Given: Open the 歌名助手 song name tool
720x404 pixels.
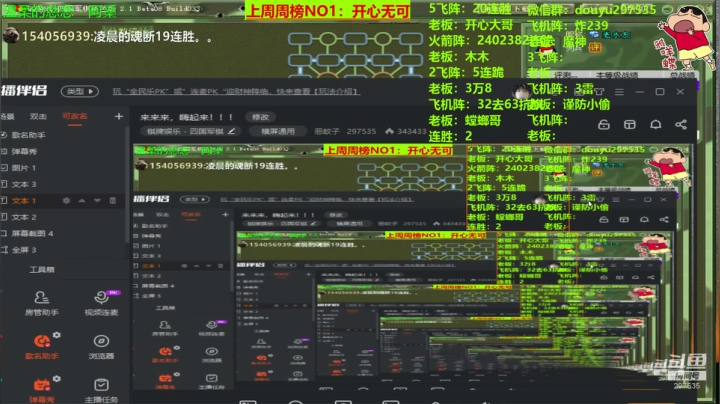Looking at the screenshot, I should [41, 347].
